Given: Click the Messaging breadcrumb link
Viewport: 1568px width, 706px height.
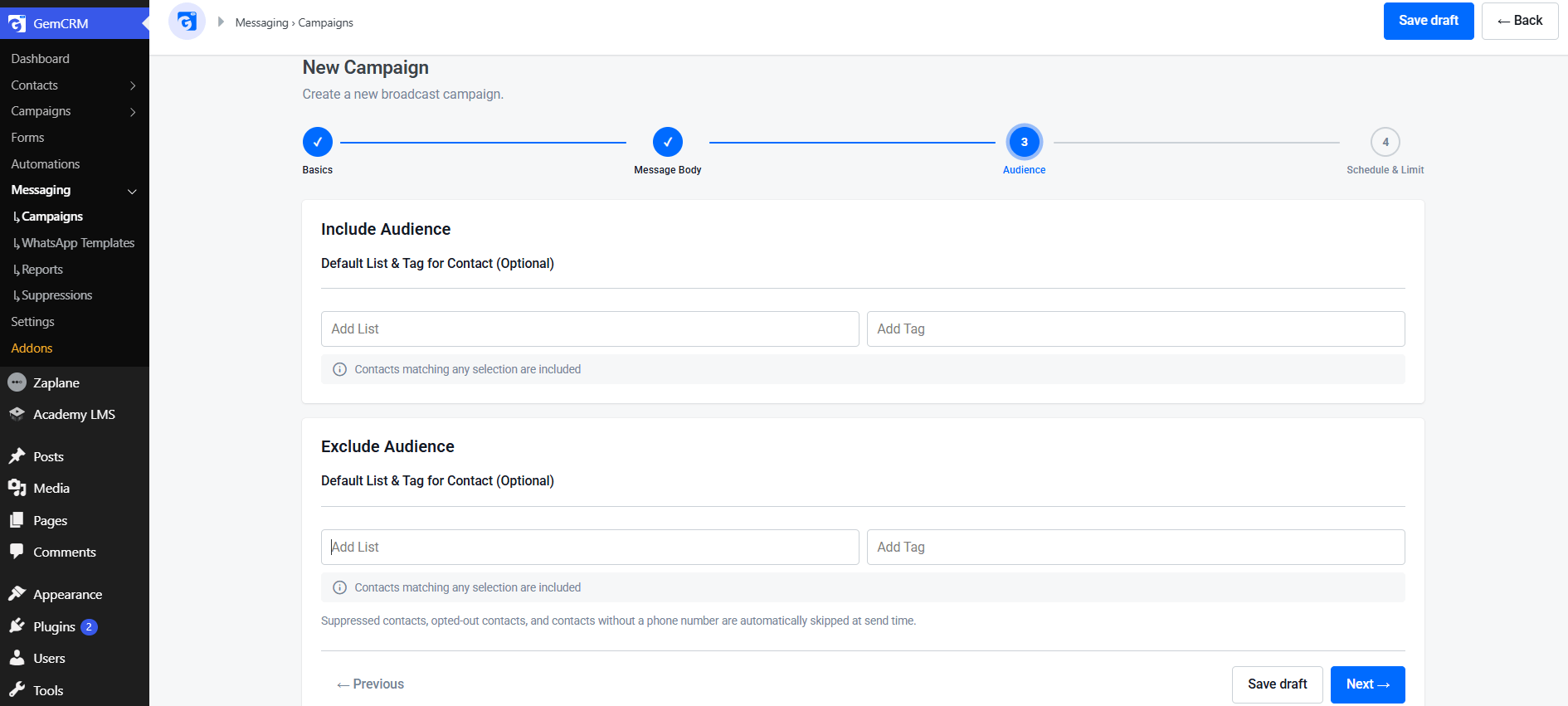Looking at the screenshot, I should [261, 22].
